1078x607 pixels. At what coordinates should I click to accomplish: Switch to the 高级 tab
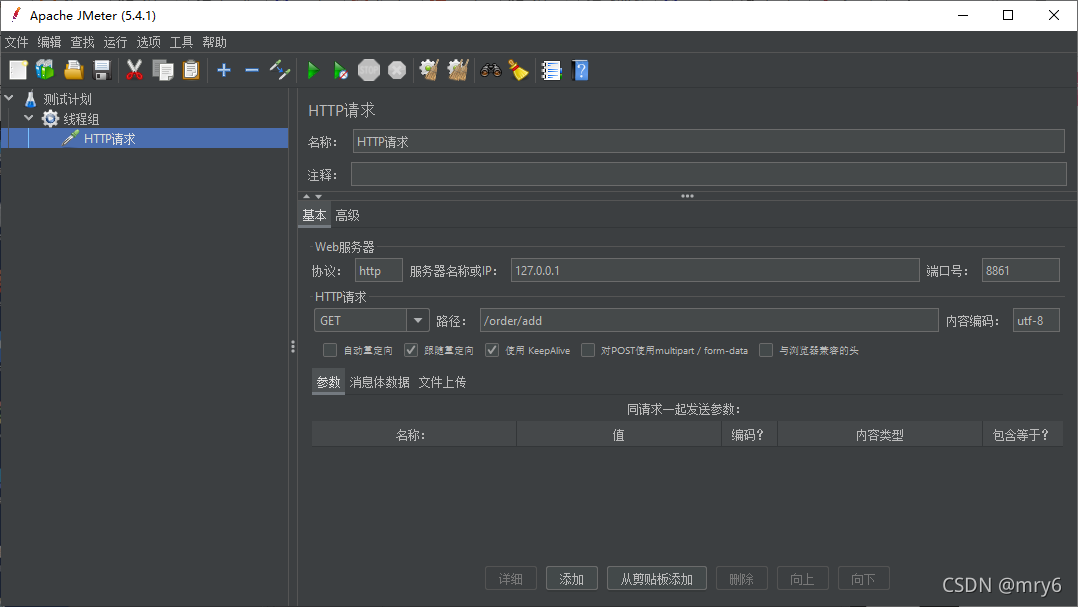(x=347, y=215)
